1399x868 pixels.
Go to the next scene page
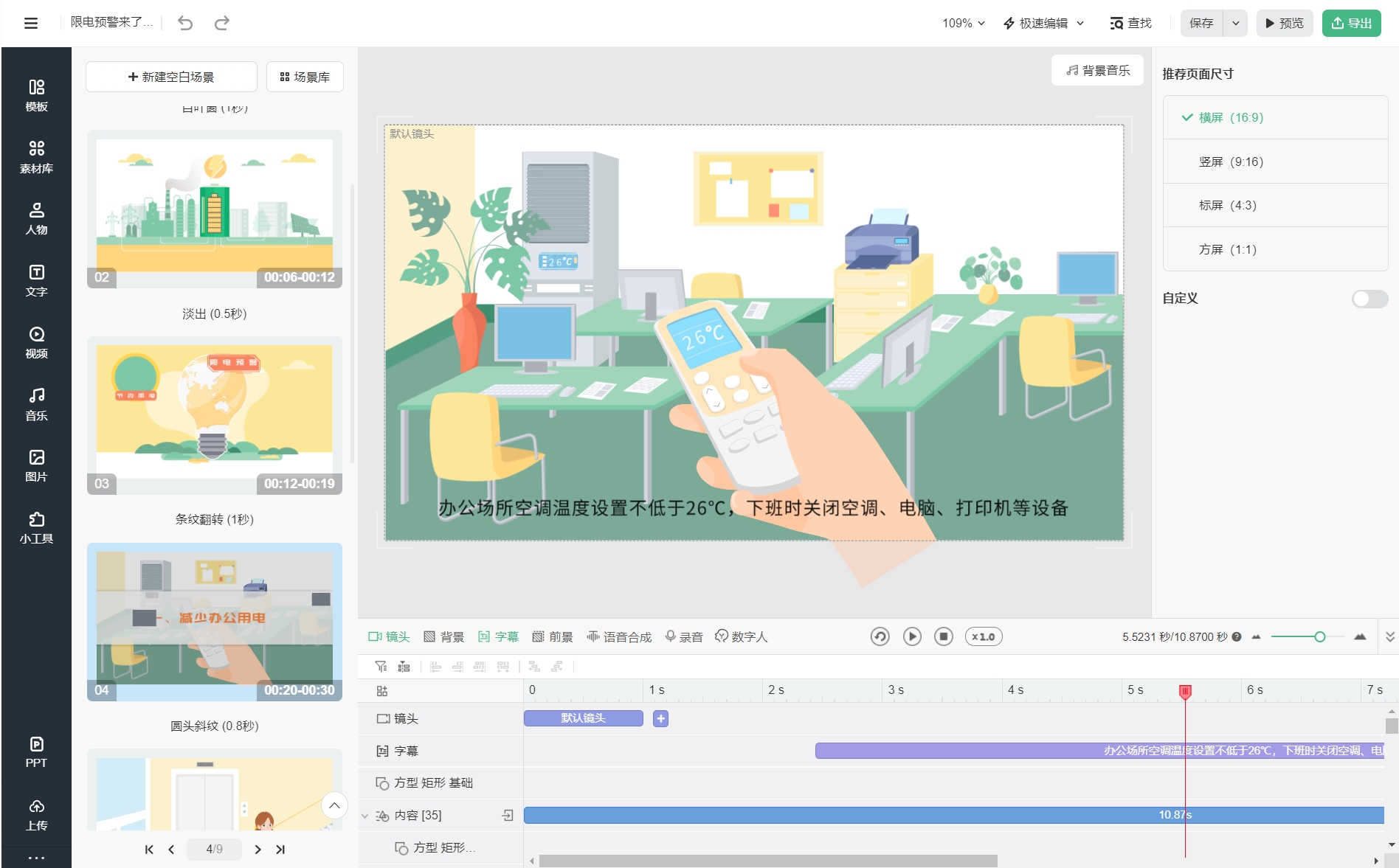pos(258,850)
